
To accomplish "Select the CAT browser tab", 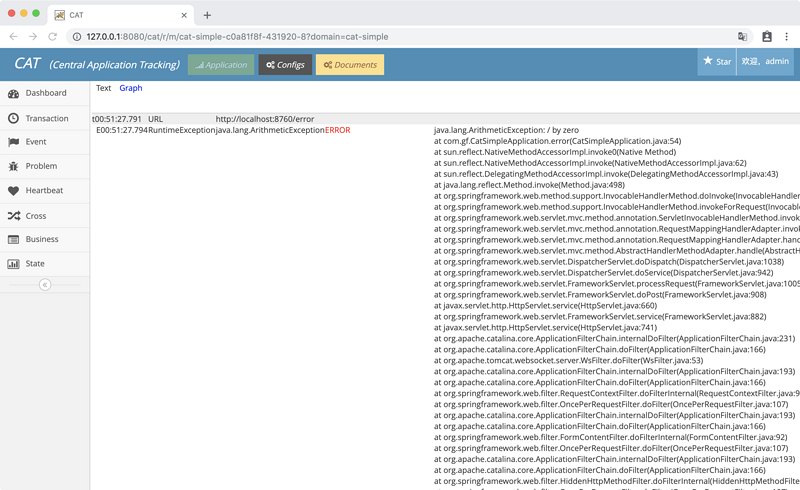I will click(121, 15).
